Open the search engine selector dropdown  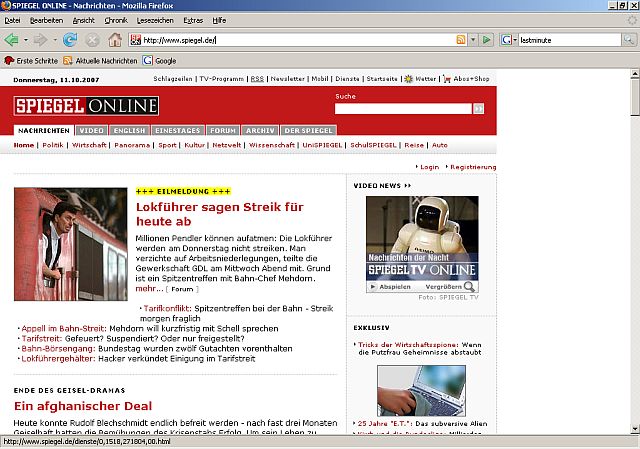pos(516,40)
